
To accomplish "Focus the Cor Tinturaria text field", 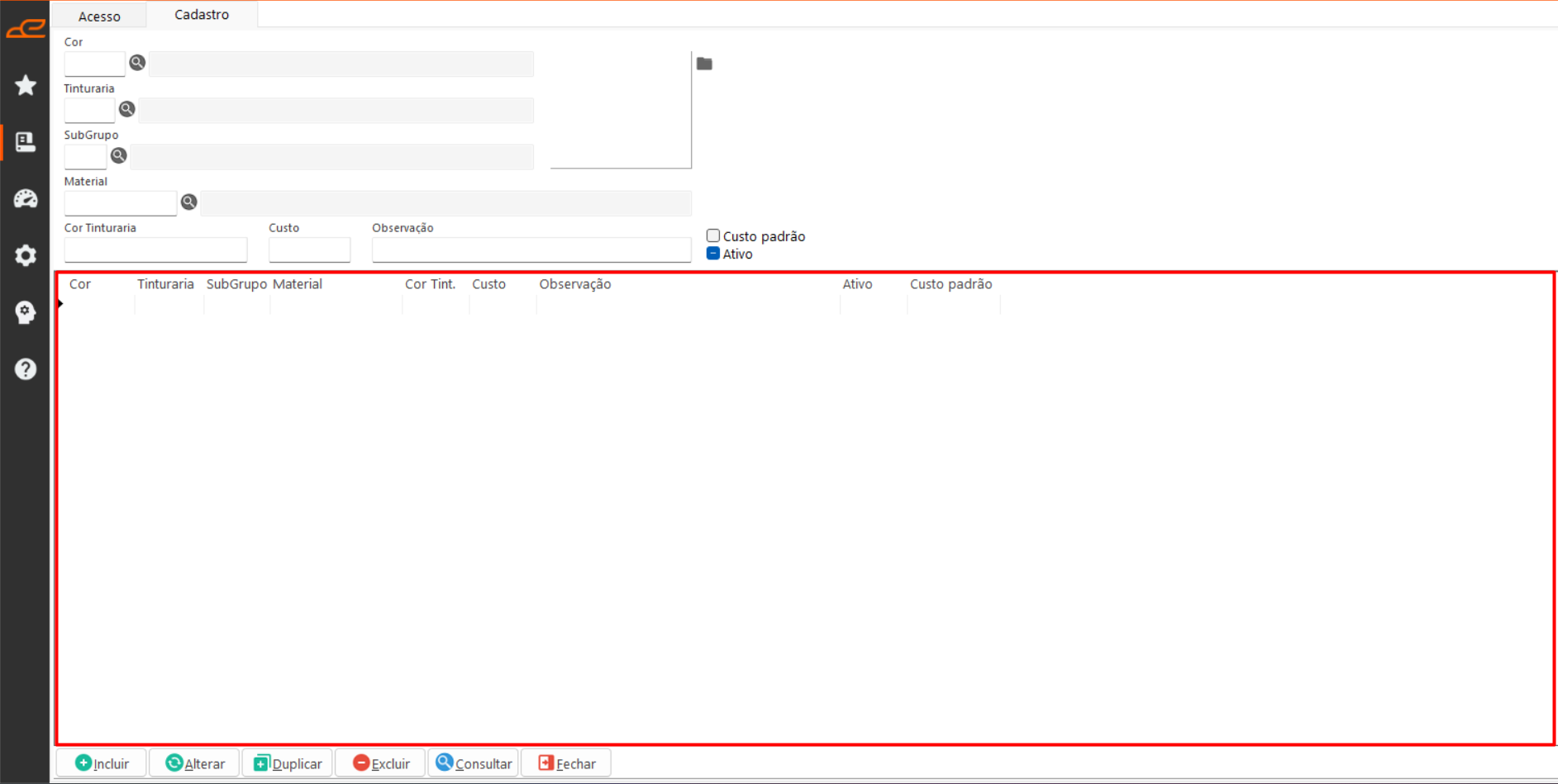I will 155,249.
